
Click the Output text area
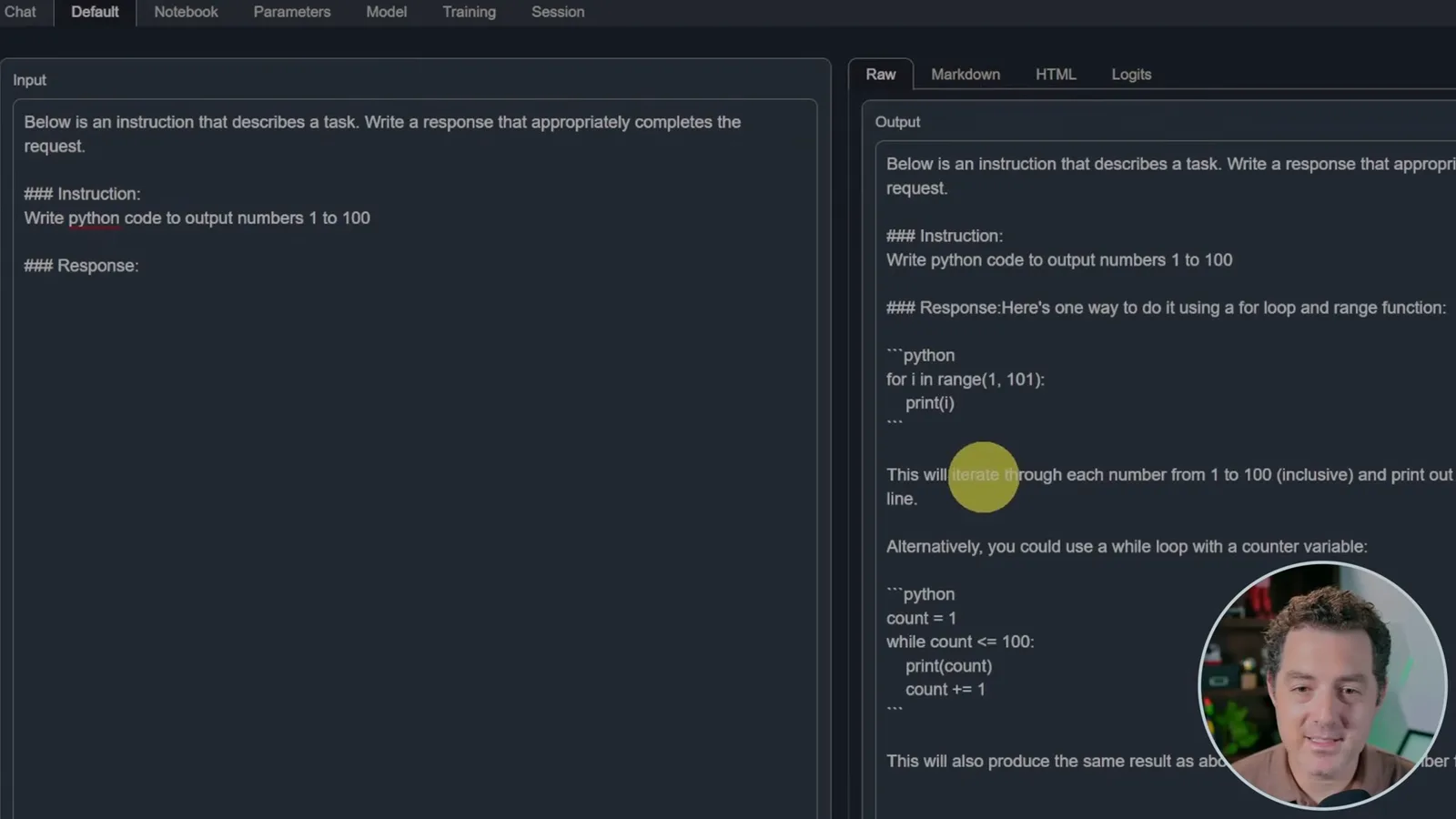click(1166, 480)
